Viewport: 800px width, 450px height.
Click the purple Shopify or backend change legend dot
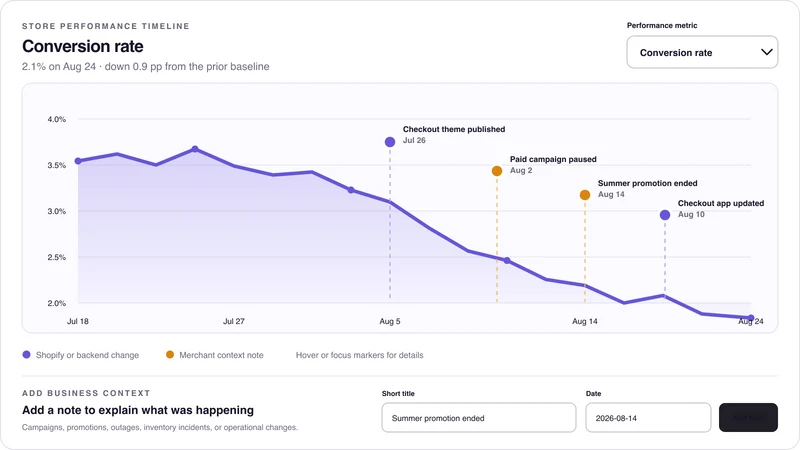pyautogui.click(x=27, y=355)
